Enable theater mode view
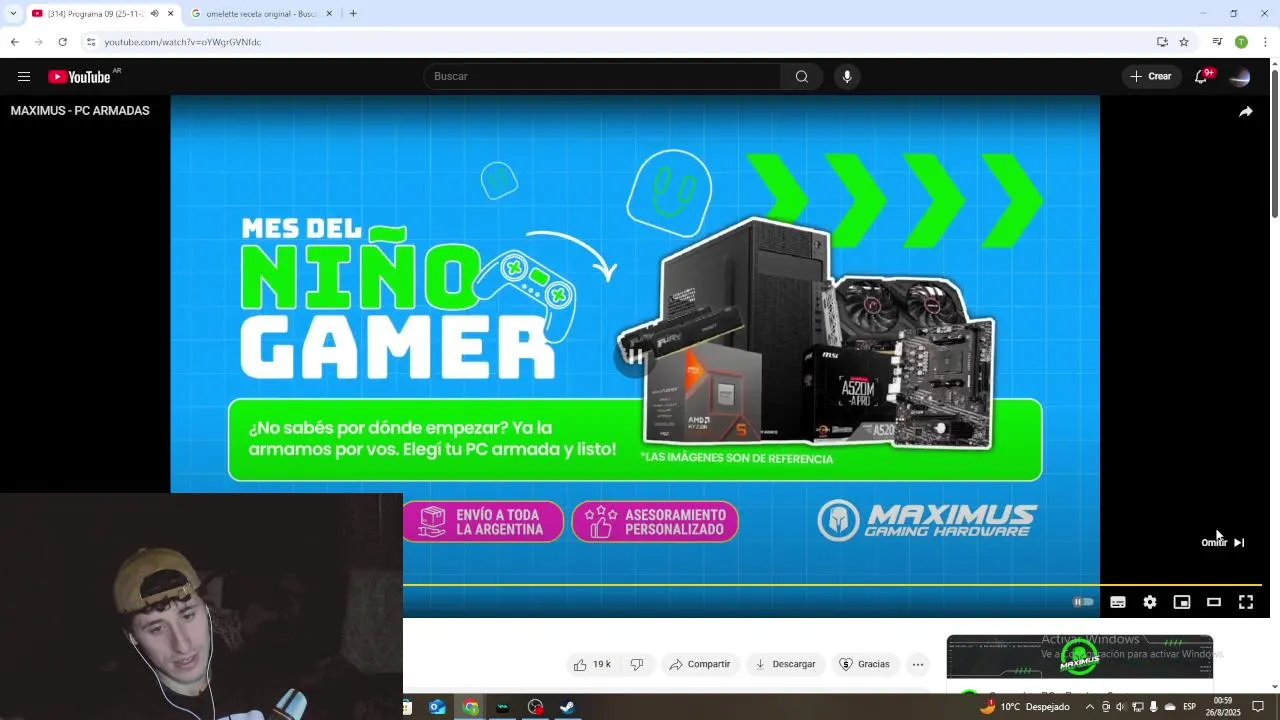 coord(1214,602)
